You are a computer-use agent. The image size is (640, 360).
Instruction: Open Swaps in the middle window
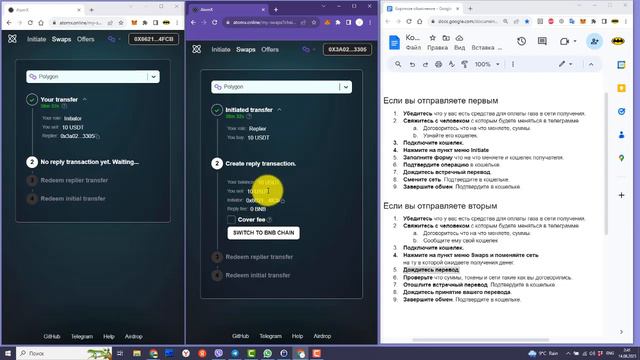(x=246, y=49)
